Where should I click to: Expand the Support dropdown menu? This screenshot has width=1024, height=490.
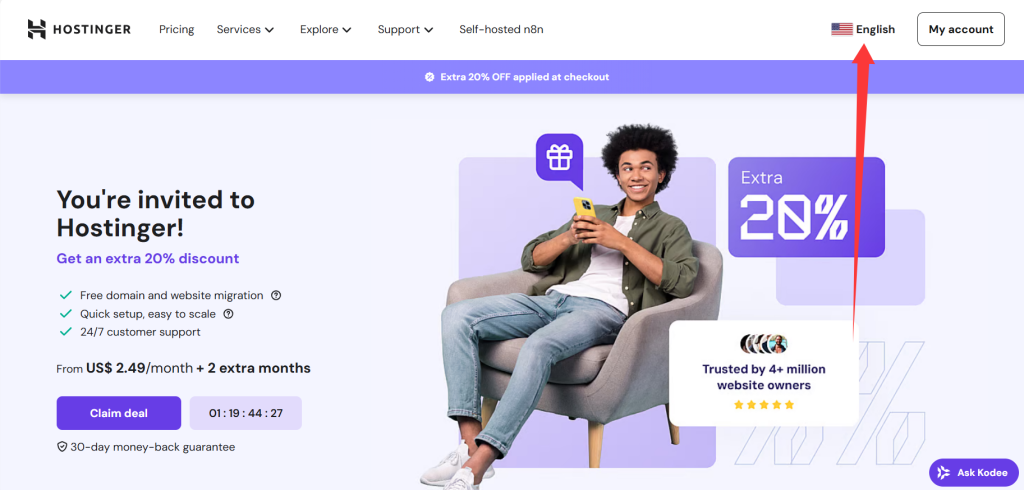pos(406,29)
